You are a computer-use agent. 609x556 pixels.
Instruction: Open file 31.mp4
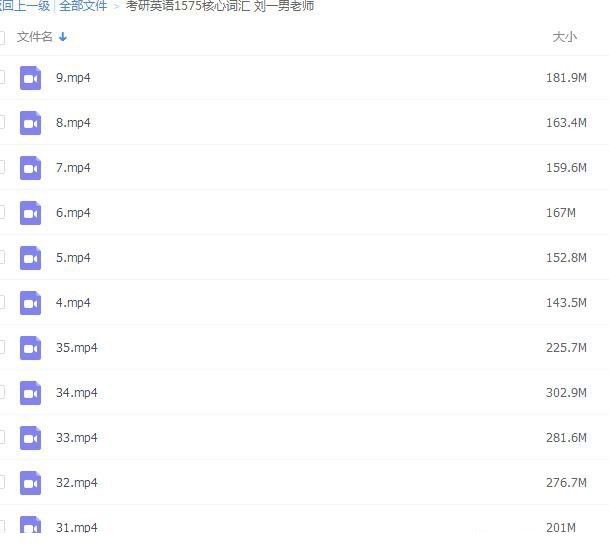(x=77, y=527)
